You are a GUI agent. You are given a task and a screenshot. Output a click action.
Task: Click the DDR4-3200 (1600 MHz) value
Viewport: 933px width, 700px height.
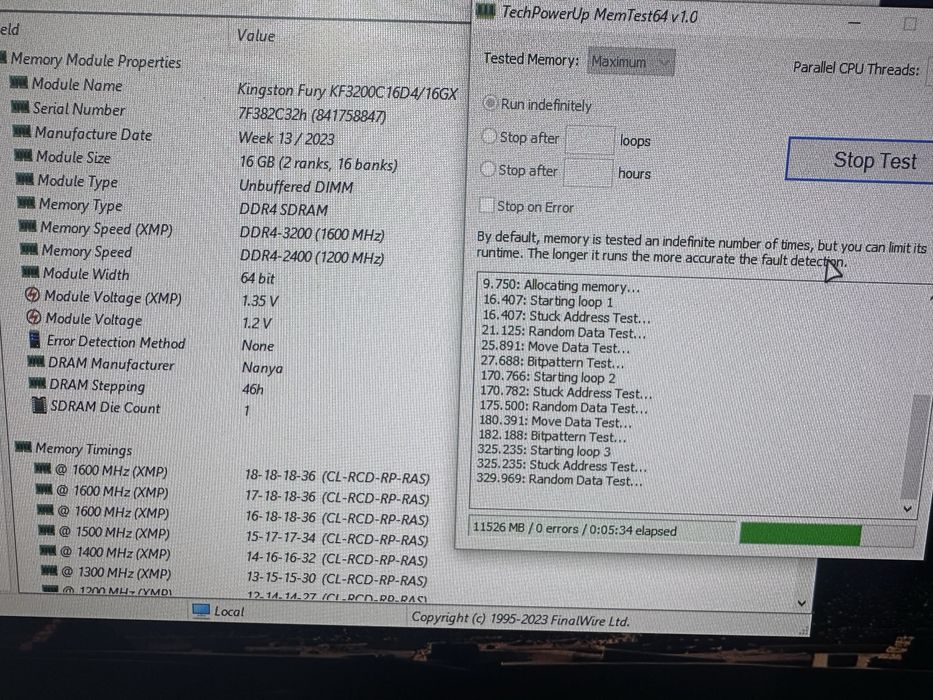click(x=312, y=234)
